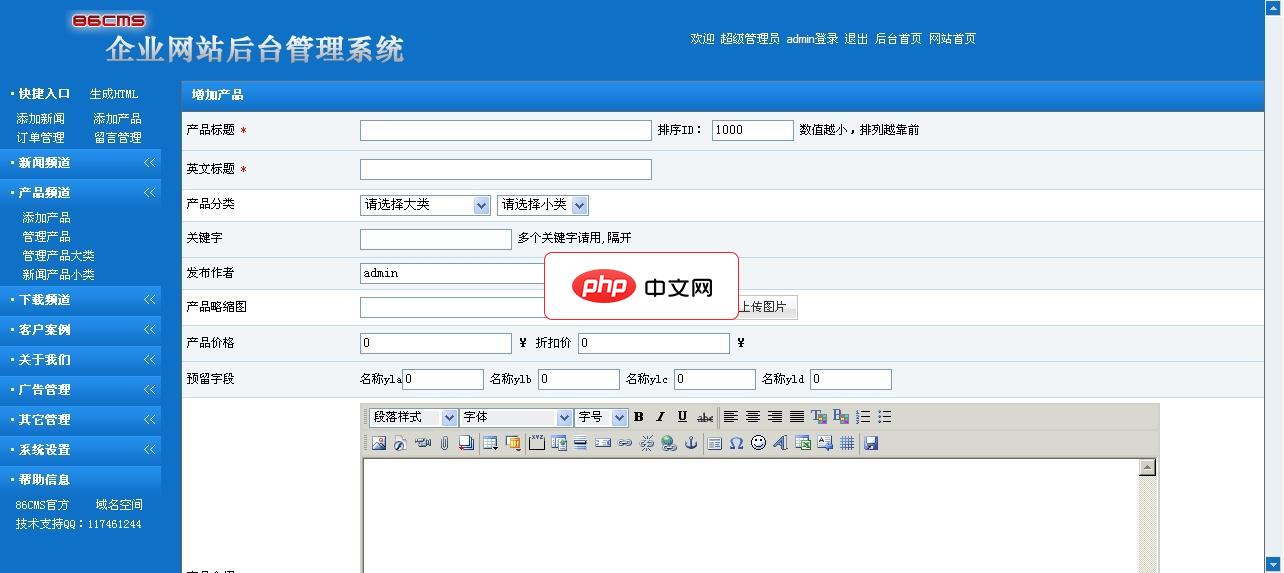
Task: Toggle bold formatting in the editor
Action: [638, 417]
